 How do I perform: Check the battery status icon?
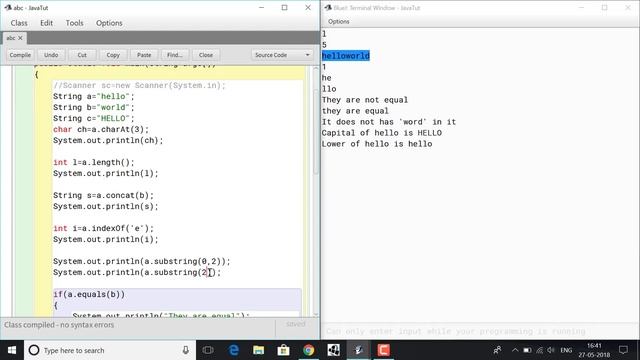pos(527,350)
